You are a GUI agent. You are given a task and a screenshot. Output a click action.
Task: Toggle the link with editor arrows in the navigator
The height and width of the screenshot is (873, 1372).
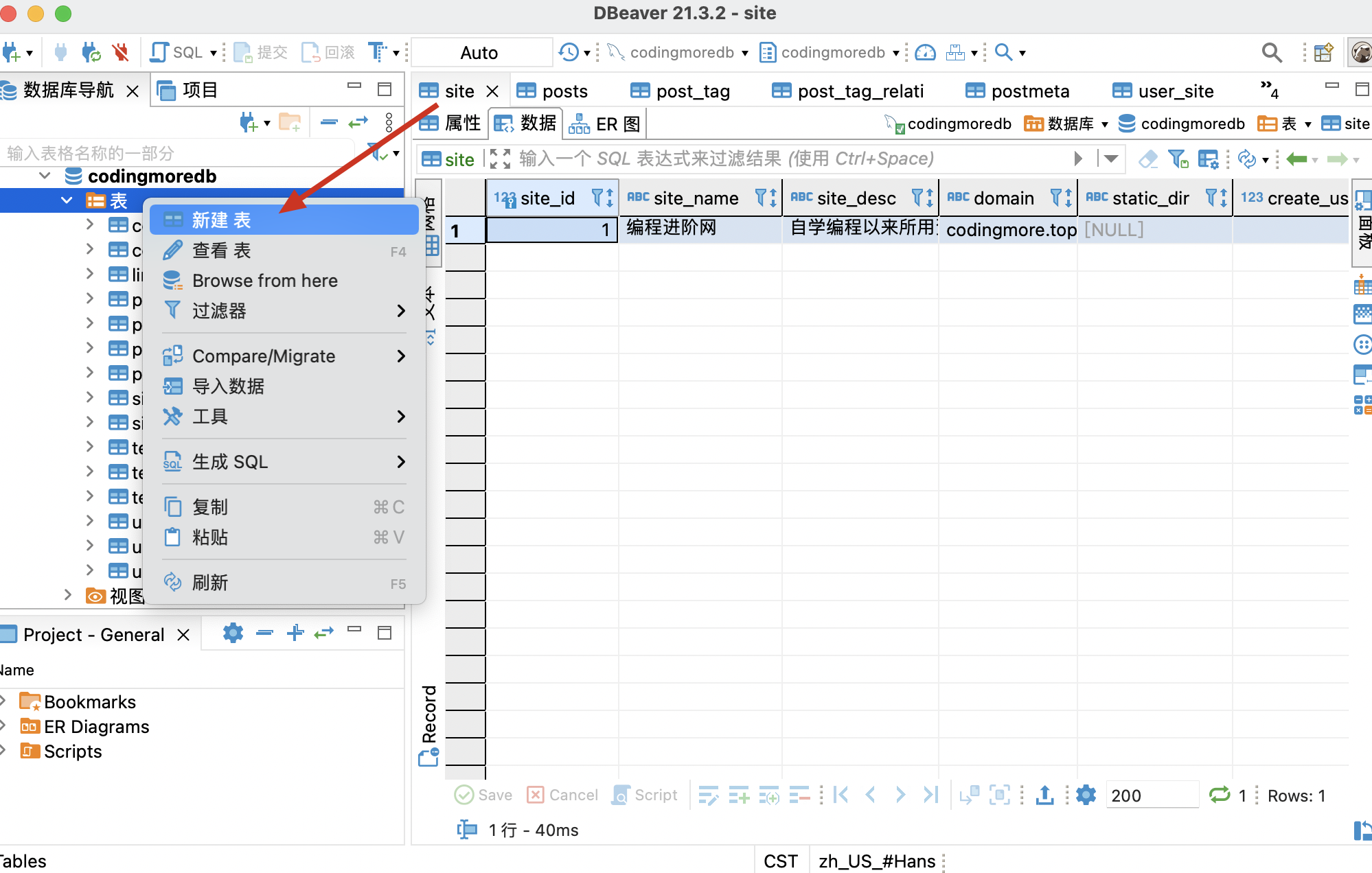click(358, 123)
